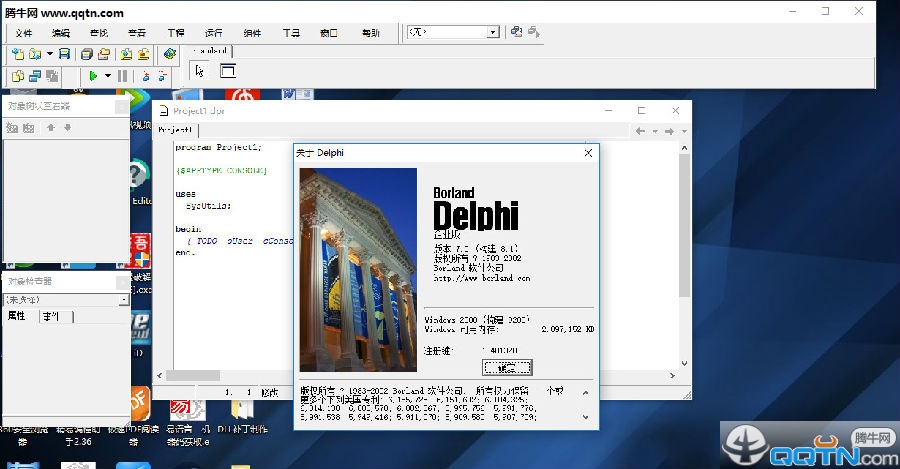Viewport: 900px width, 469px height.
Task: Open the Object Inspector instance dropdown
Action: tap(124, 300)
